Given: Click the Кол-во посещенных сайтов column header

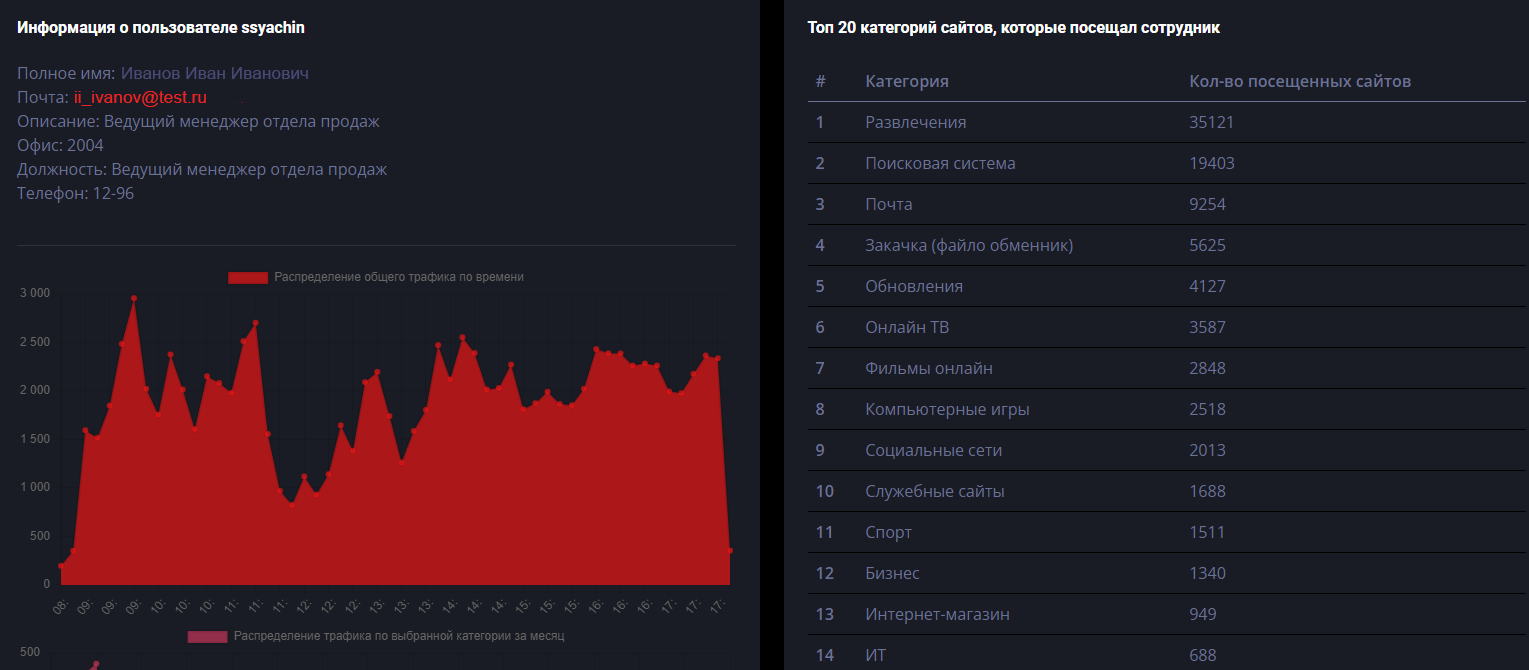Looking at the screenshot, I should pos(1300,81).
